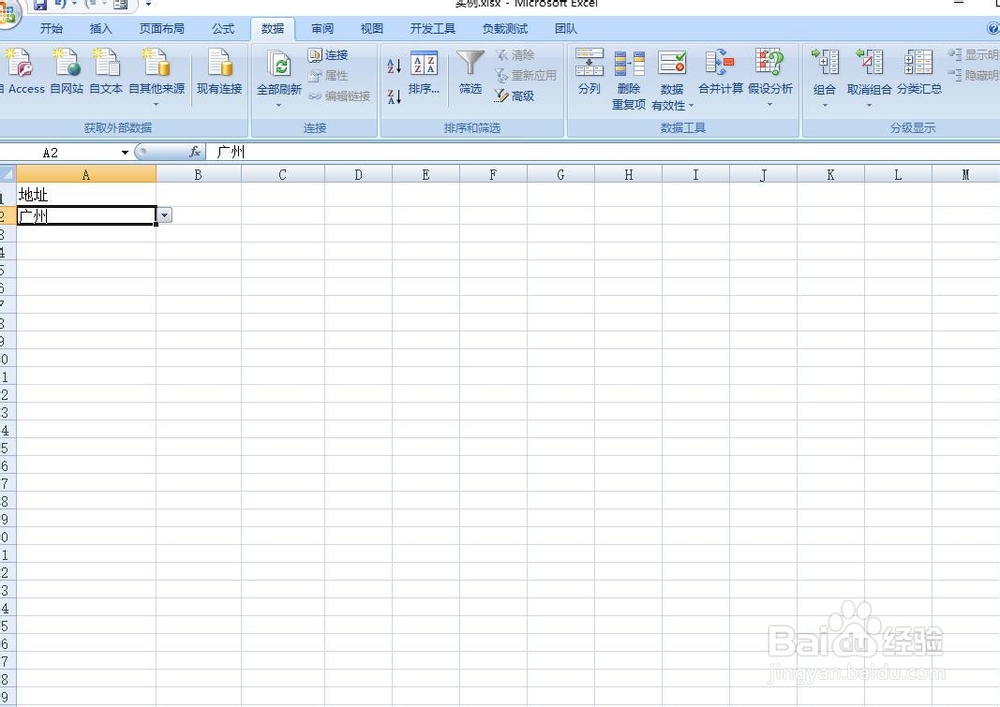Open 排序 sort dialog icon
Image resolution: width=1000 pixels, height=707 pixels.
tap(424, 63)
